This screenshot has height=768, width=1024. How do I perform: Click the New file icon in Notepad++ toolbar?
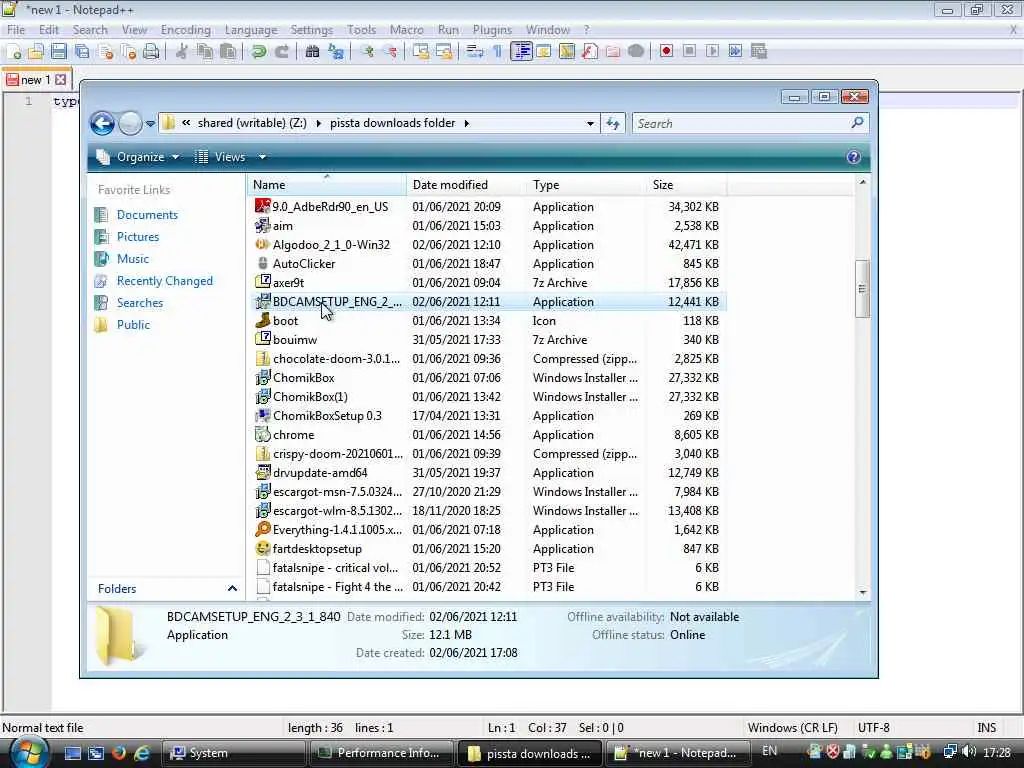[x=14, y=52]
